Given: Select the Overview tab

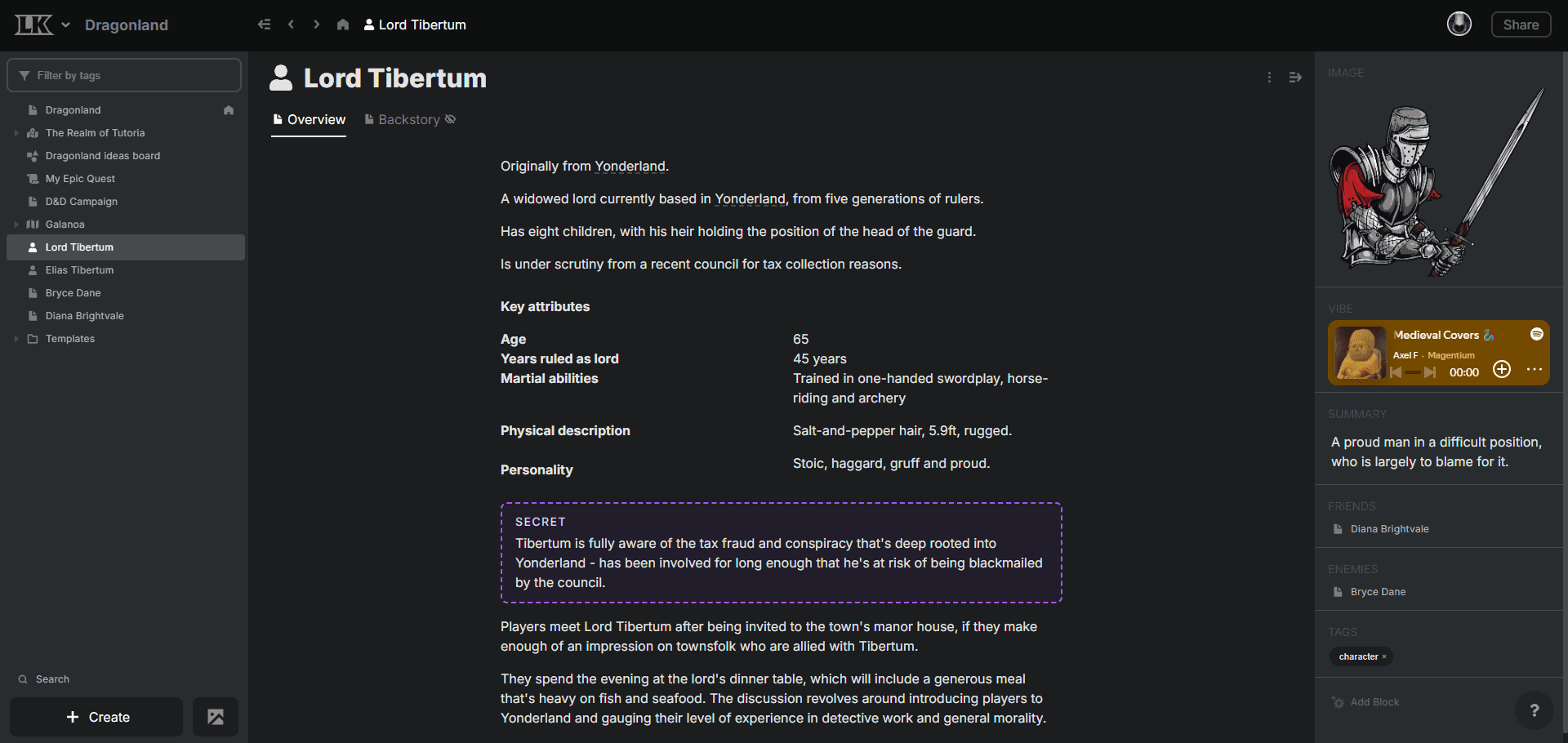Looking at the screenshot, I should pos(315,119).
